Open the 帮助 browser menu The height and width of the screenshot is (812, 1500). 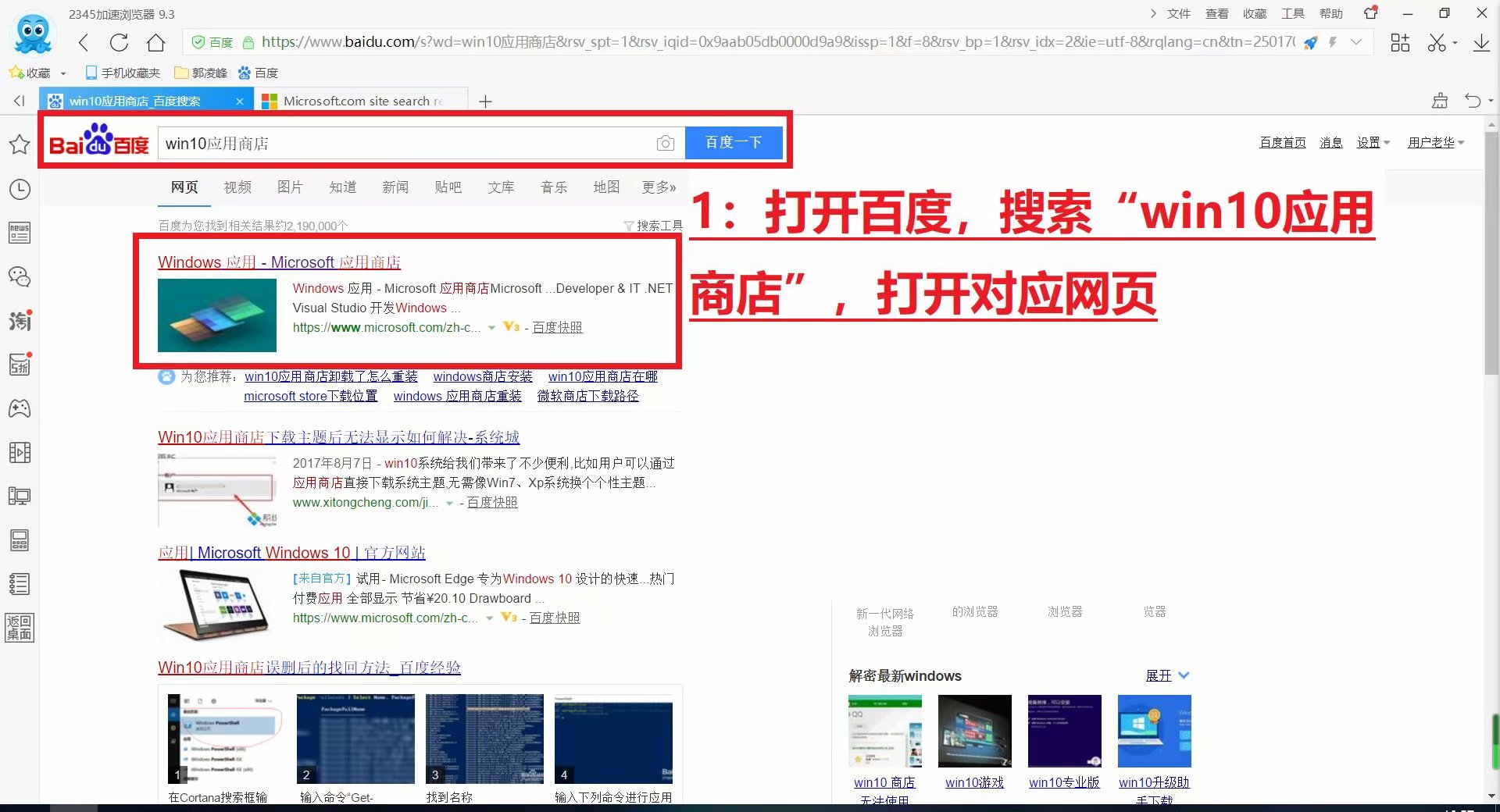(1331, 13)
